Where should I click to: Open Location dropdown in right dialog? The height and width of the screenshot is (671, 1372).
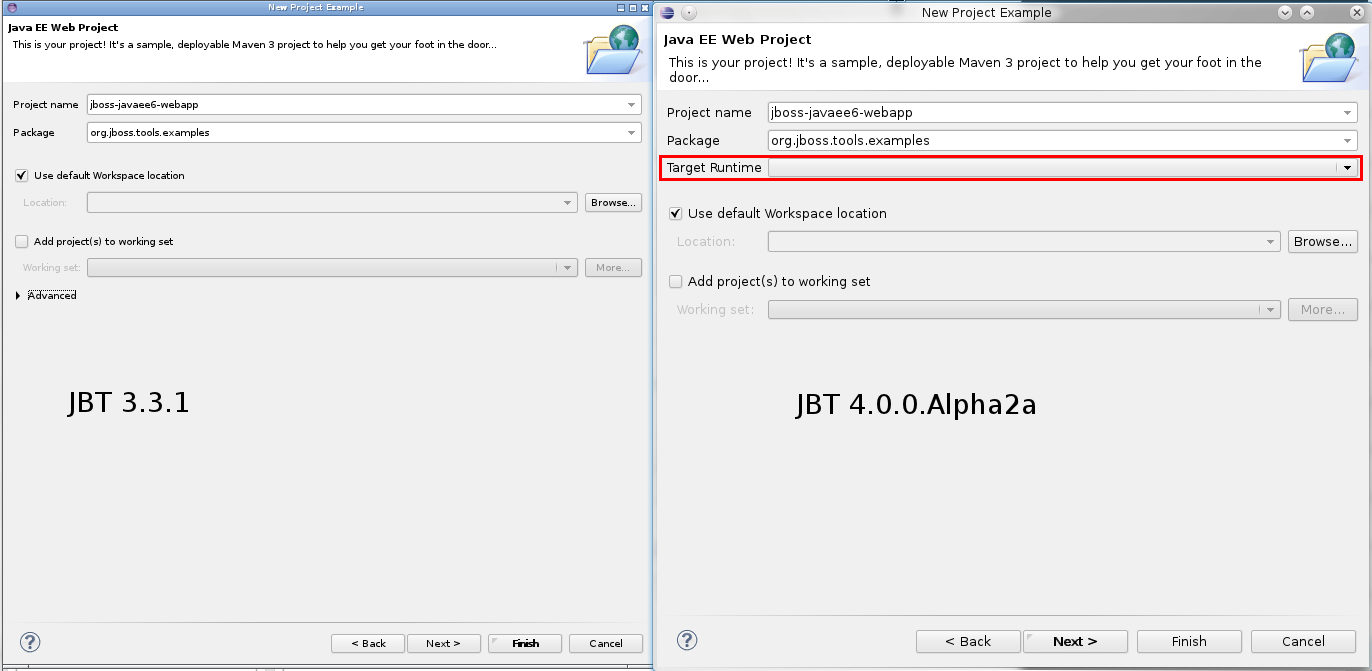[1271, 241]
